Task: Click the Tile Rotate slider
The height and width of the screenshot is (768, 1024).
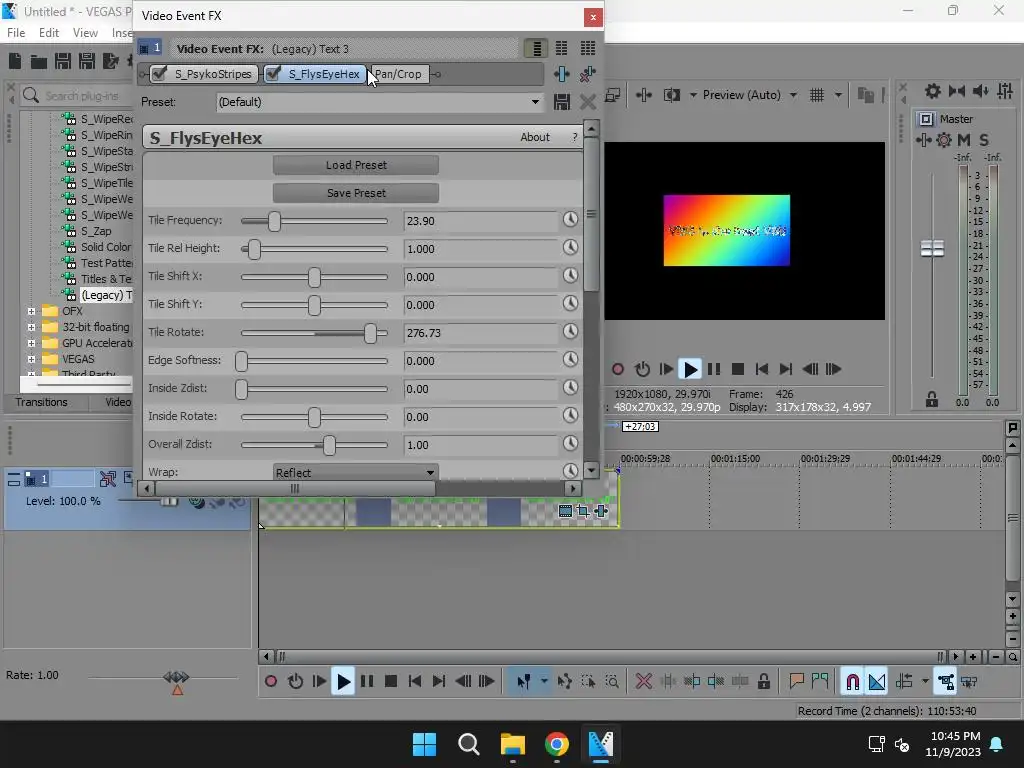Action: (x=314, y=333)
